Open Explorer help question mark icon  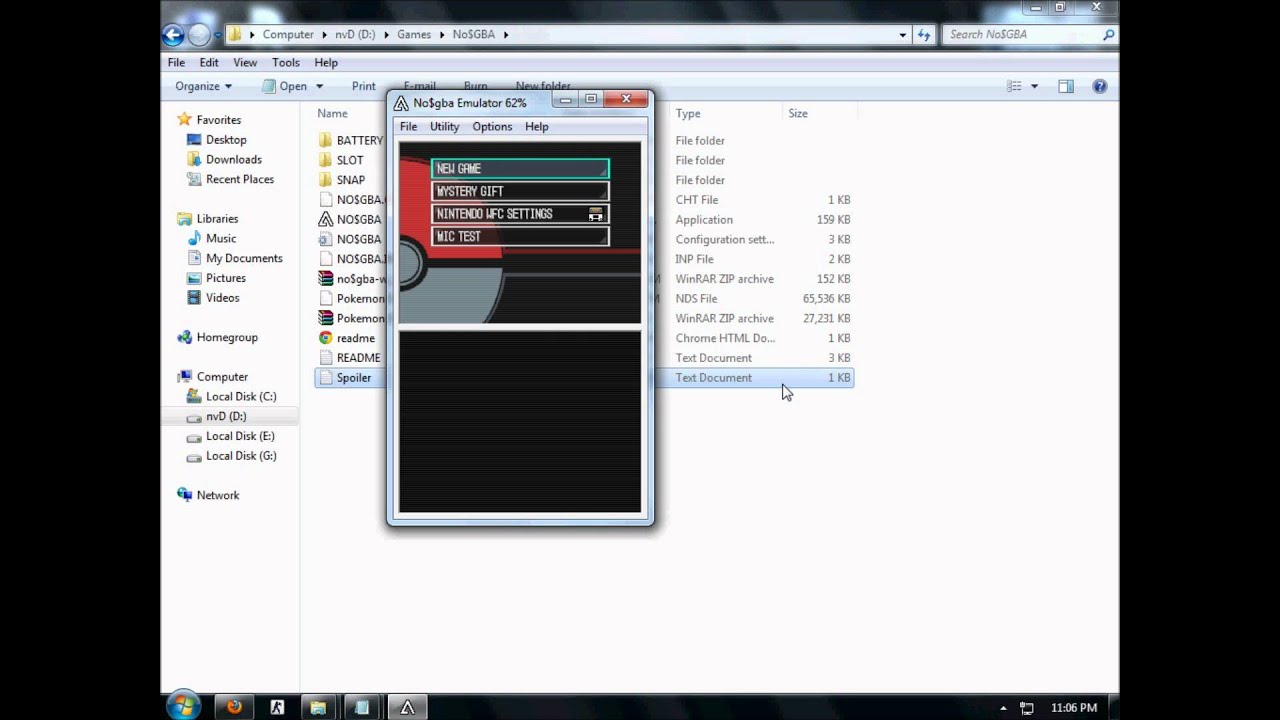point(1100,87)
